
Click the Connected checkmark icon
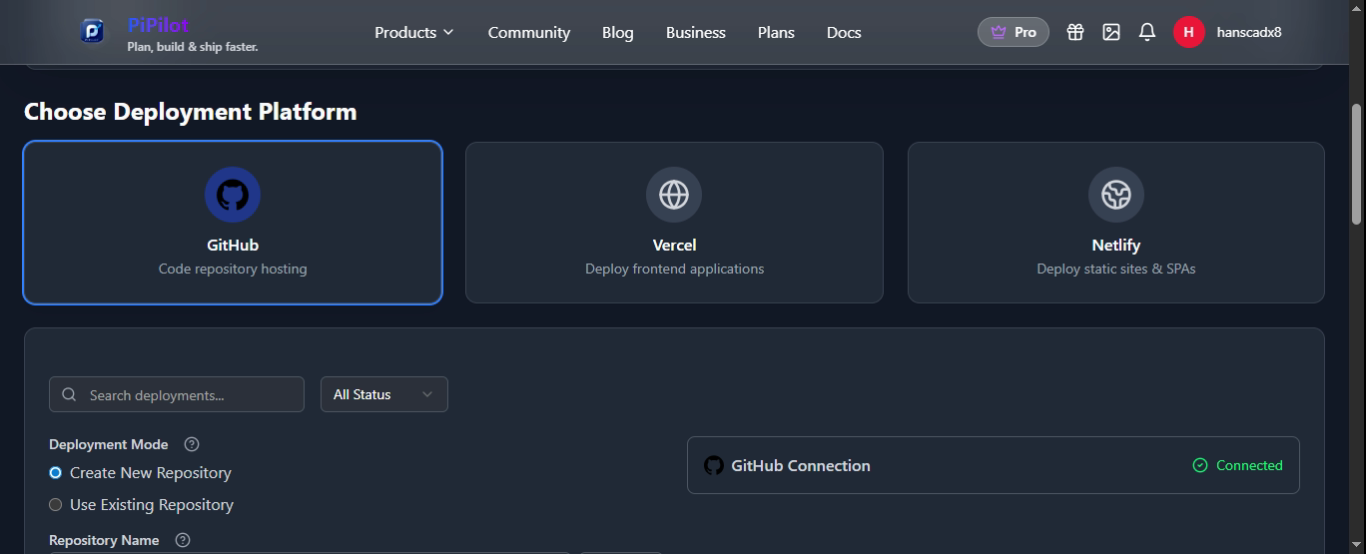point(1200,465)
